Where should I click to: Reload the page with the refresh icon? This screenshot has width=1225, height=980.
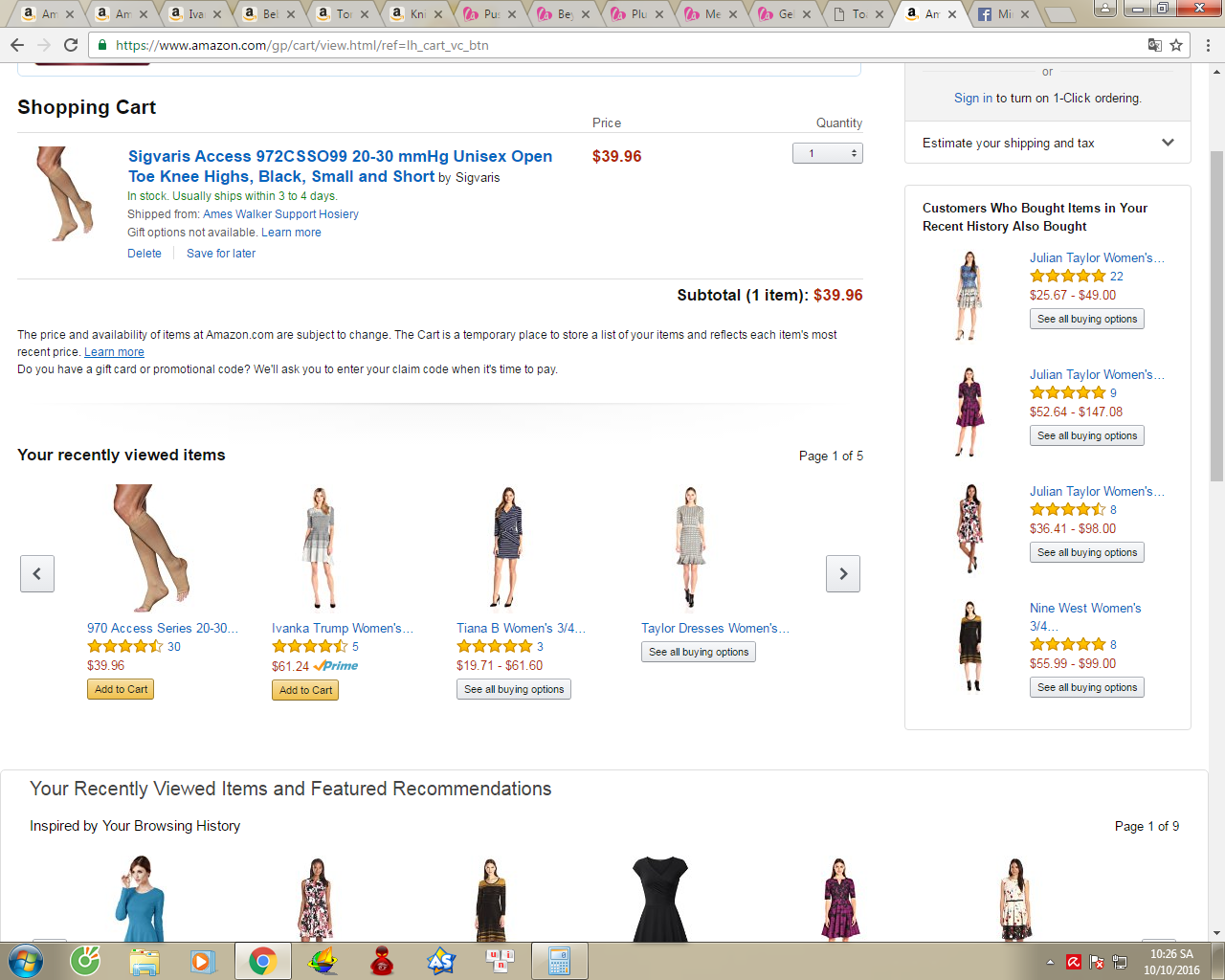71,45
